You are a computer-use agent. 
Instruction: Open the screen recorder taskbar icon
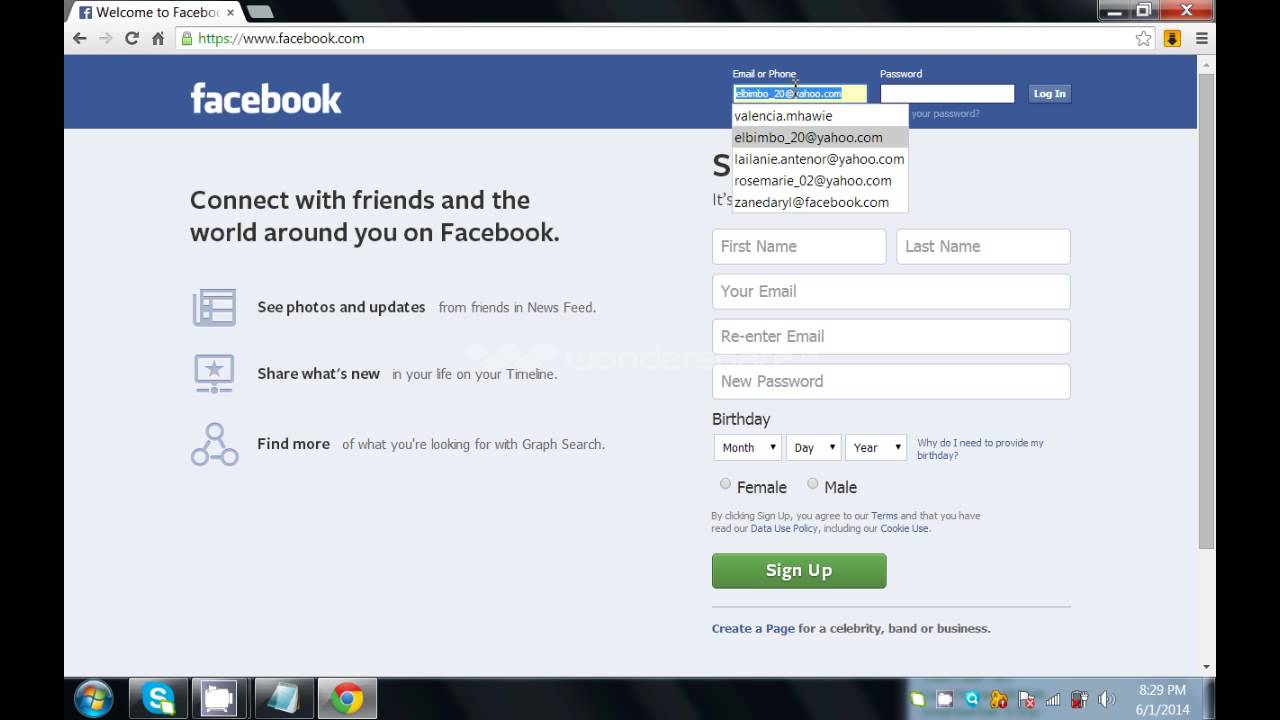point(217,698)
